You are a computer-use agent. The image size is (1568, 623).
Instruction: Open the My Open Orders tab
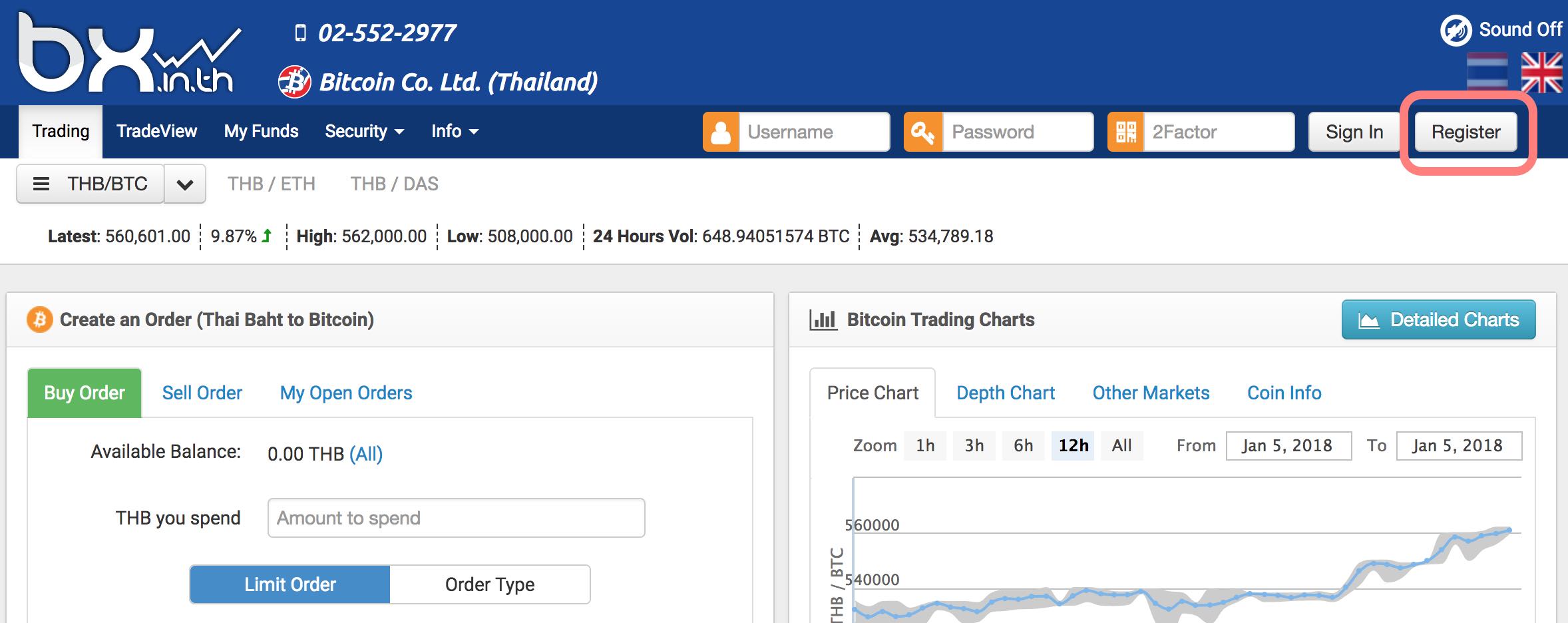click(x=346, y=393)
